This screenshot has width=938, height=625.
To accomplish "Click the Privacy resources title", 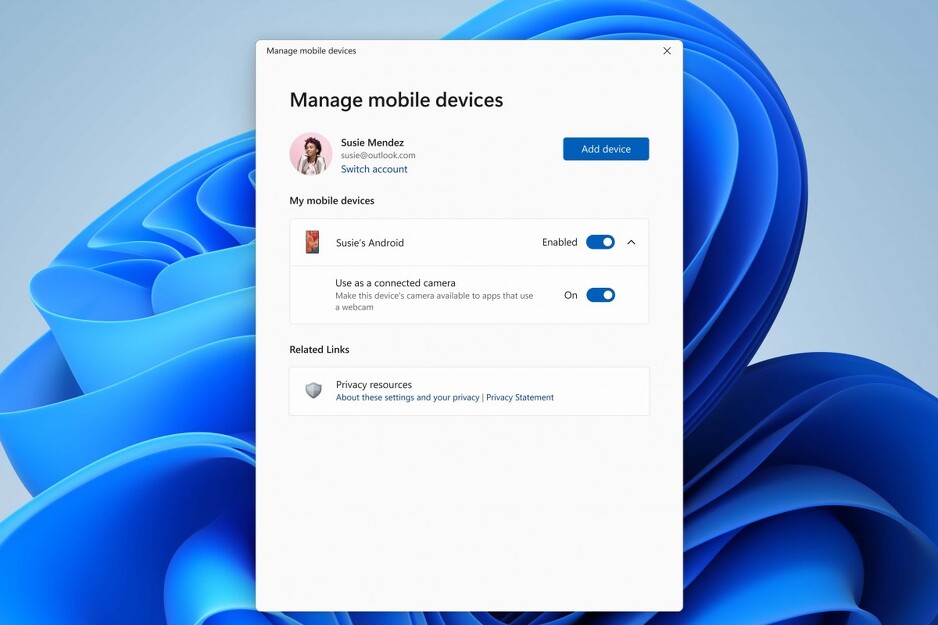I will click(374, 385).
